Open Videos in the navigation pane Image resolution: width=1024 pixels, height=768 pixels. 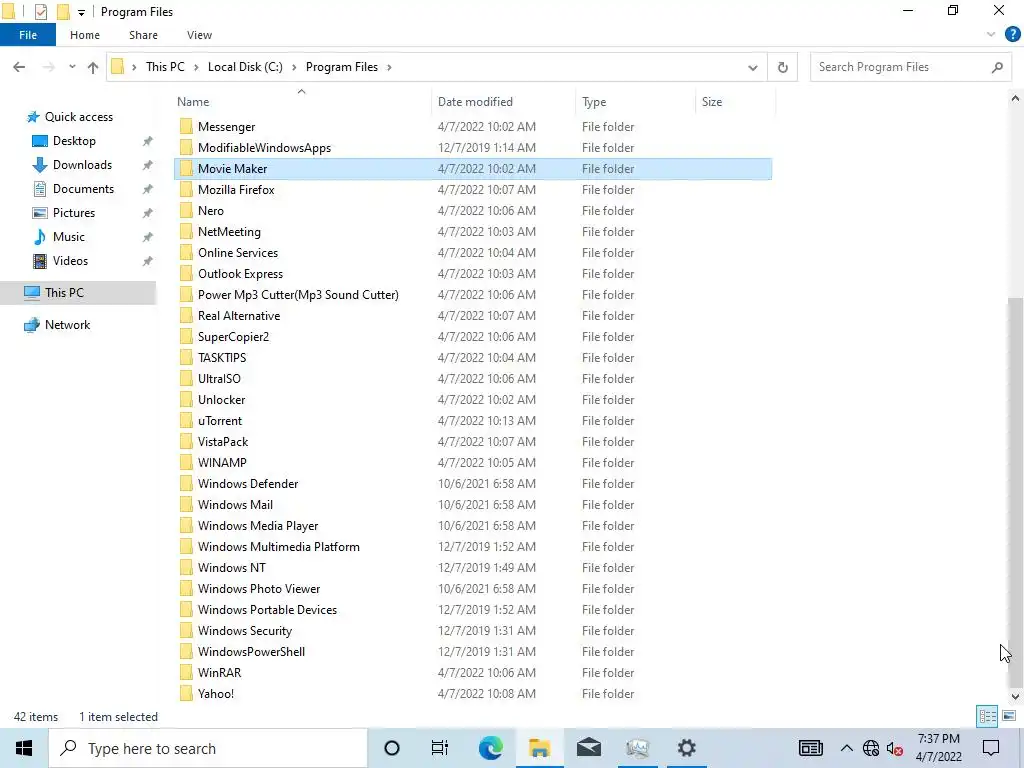(70, 261)
